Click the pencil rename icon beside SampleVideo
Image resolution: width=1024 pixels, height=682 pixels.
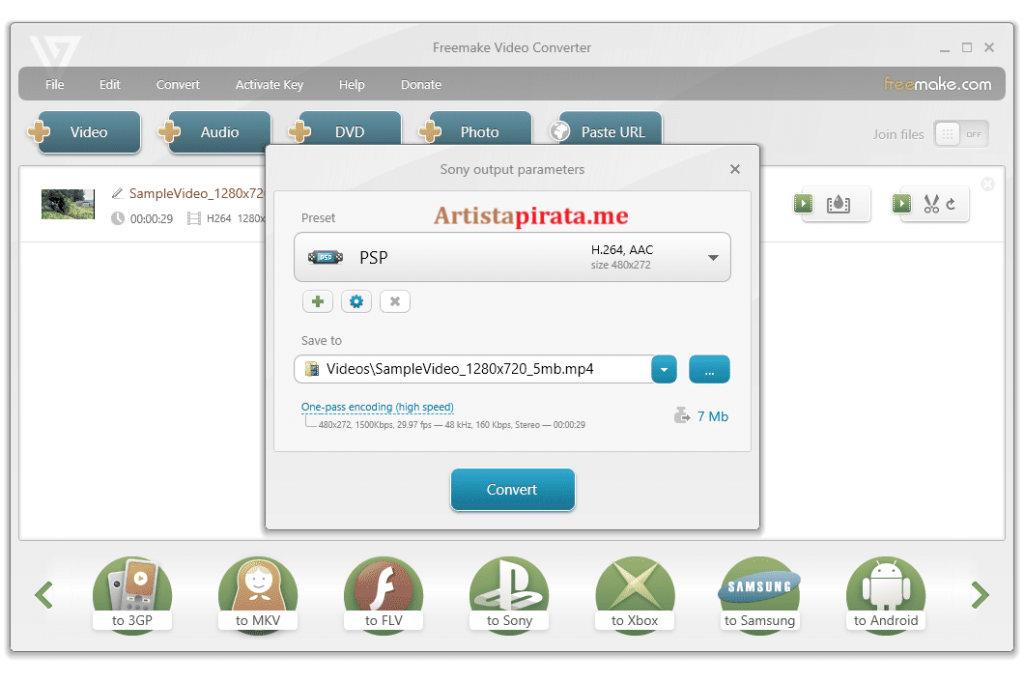[x=118, y=193]
